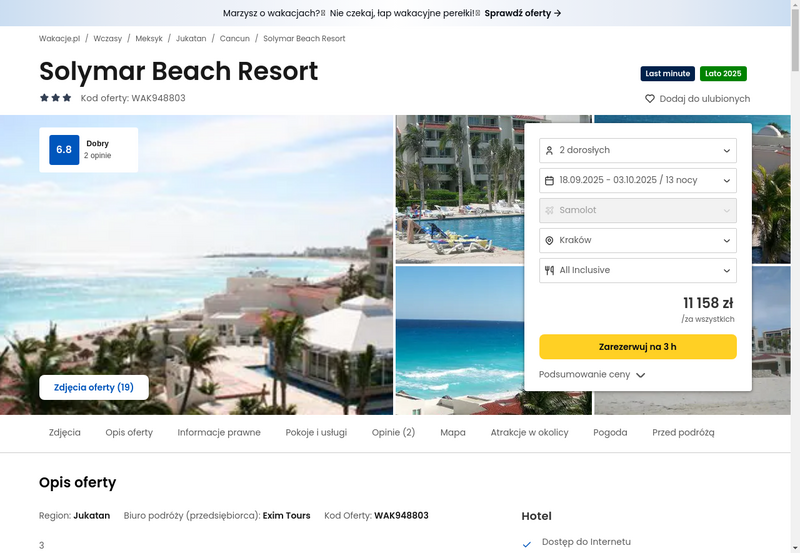800x553 pixels.
Task: Switch to the Pokoje i usługi tab
Action: 316,432
